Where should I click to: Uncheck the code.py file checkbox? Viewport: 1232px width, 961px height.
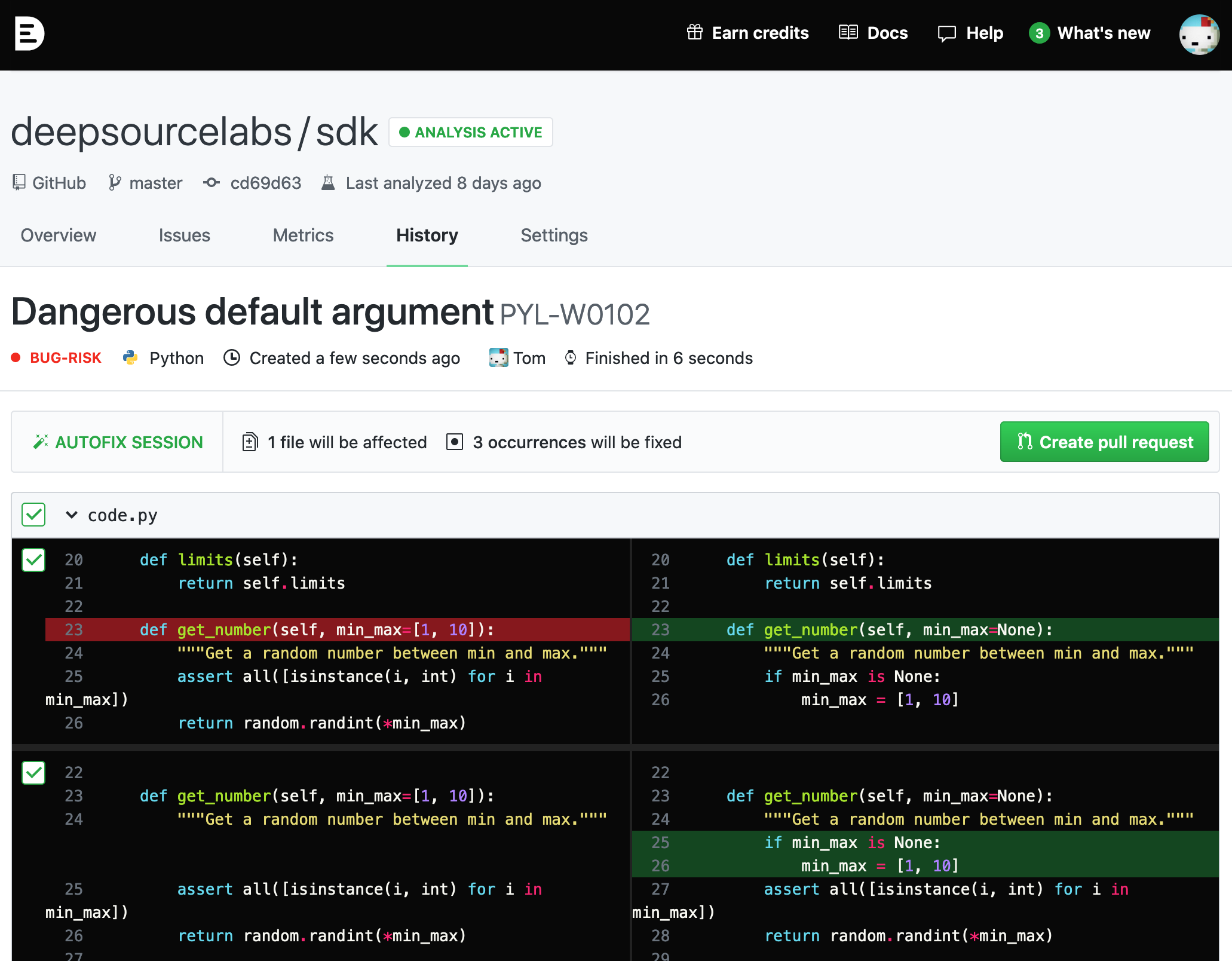coord(33,515)
